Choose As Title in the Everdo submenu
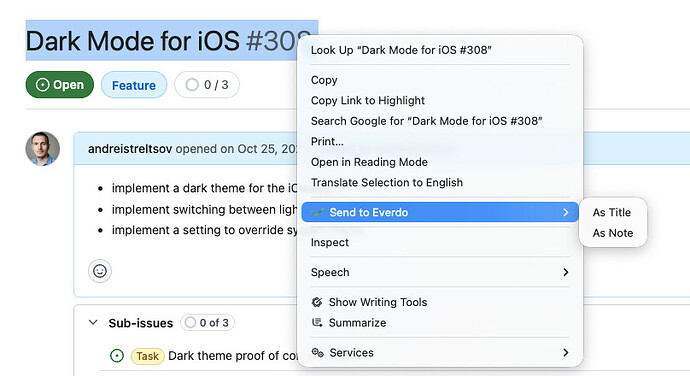Image resolution: width=690 pixels, height=376 pixels. 613,212
